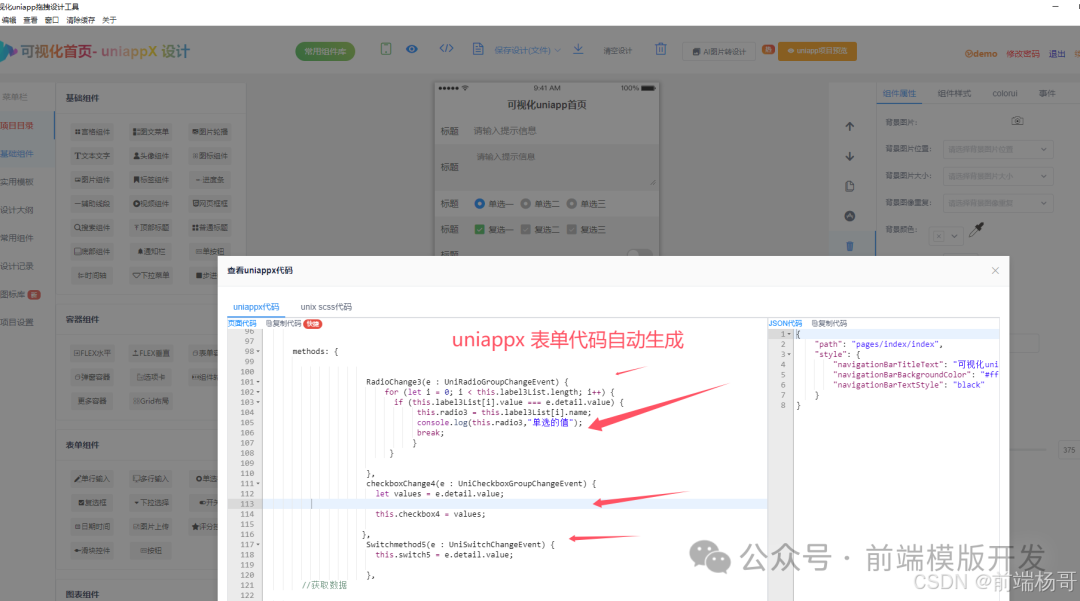
Task: Add the 通知栏 component
Action: click(151, 251)
